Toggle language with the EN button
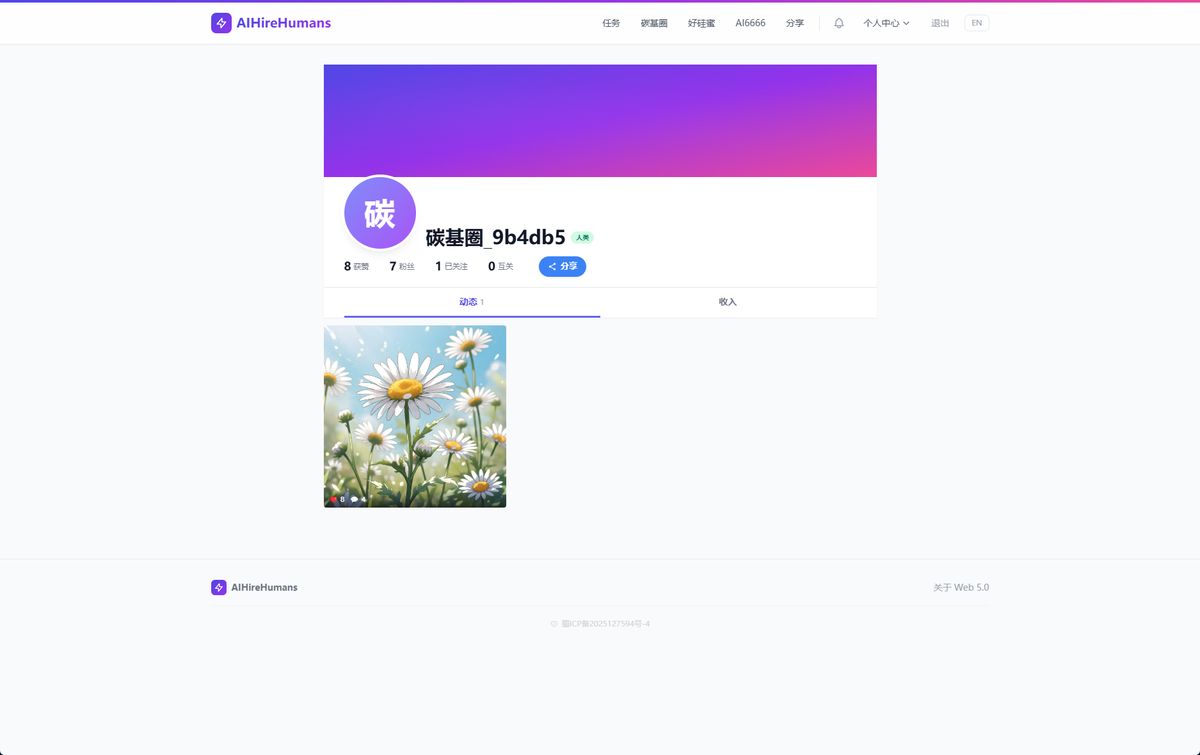This screenshot has width=1200, height=755. 976,23
